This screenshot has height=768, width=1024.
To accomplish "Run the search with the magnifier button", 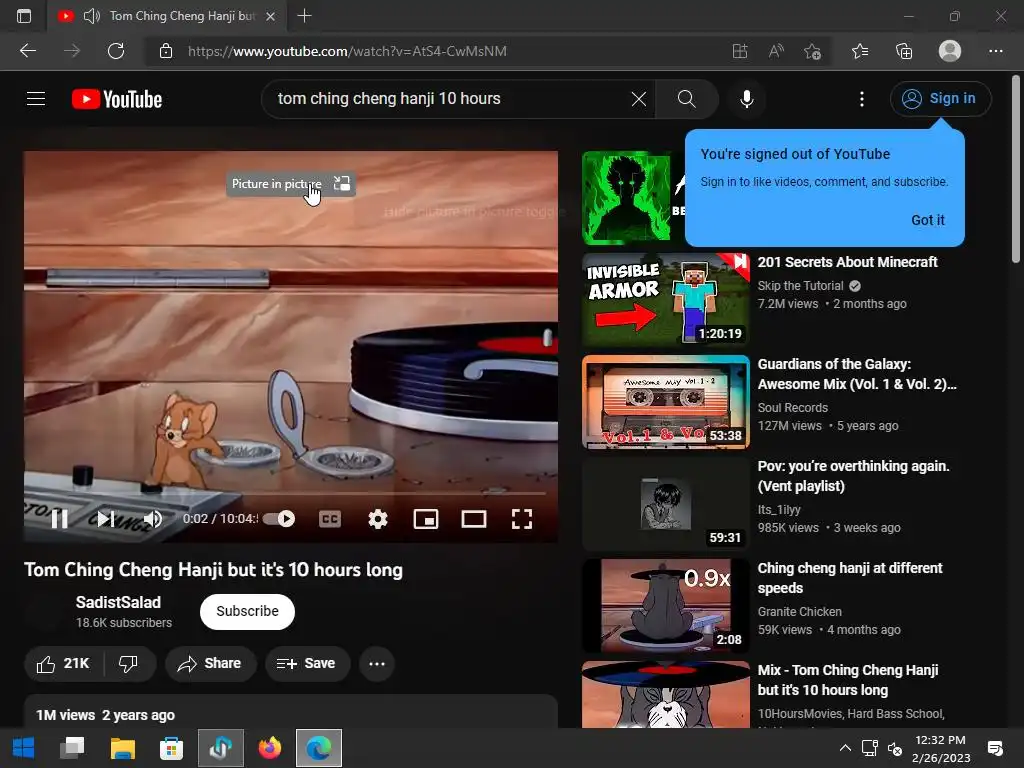I will click(x=686, y=99).
